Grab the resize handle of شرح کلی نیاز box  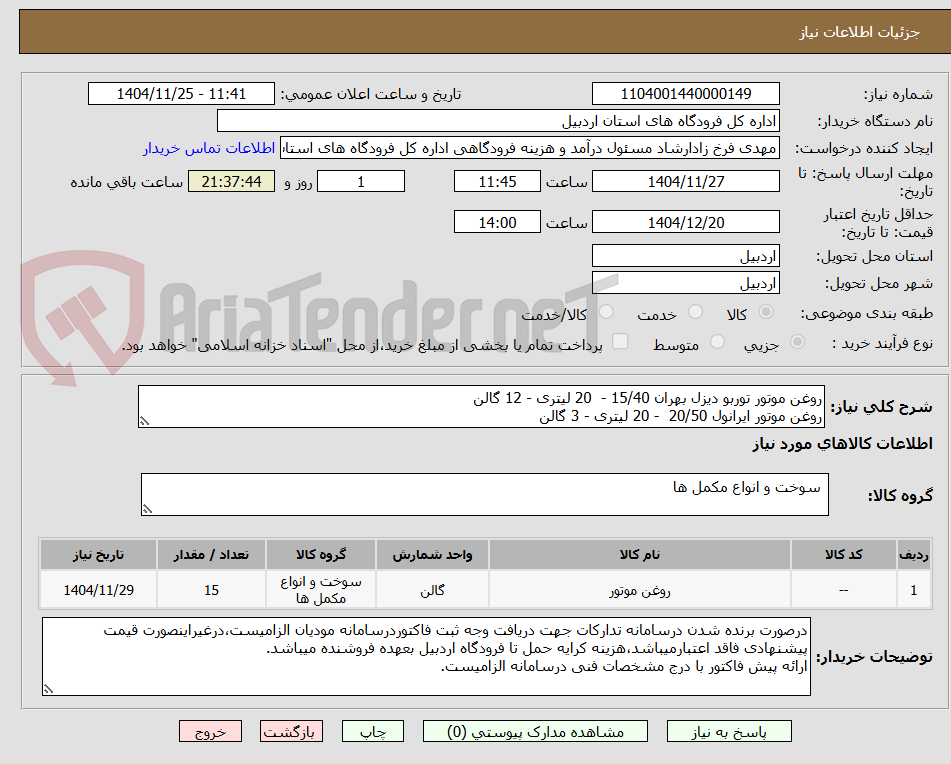click(x=144, y=421)
